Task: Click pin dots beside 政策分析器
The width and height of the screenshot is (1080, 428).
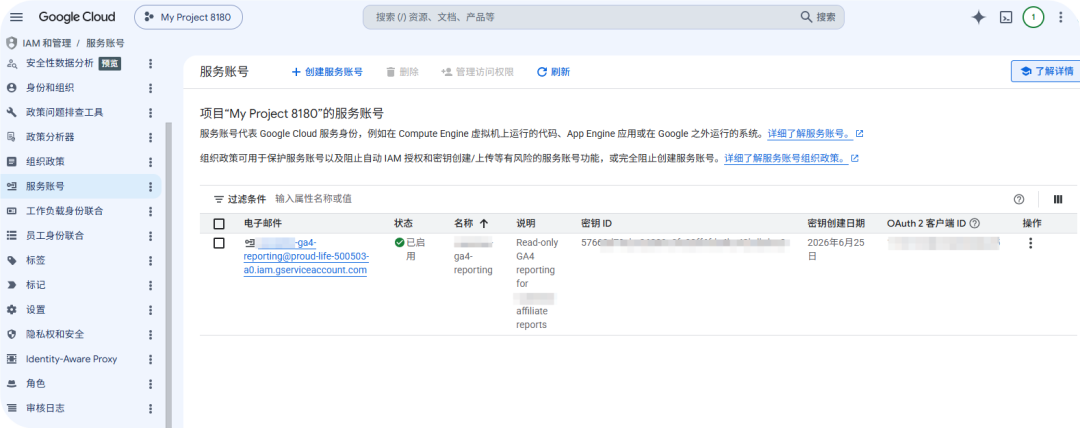Action: 151,137
